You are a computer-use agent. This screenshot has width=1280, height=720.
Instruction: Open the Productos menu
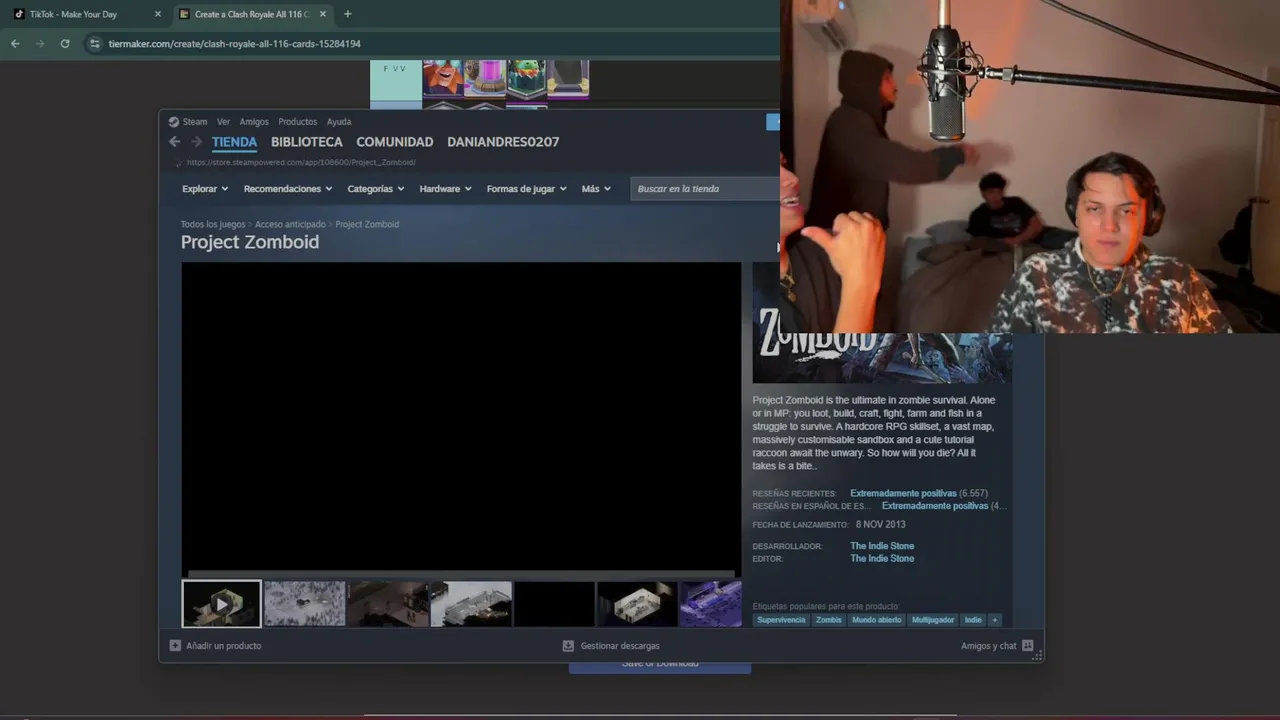click(297, 122)
